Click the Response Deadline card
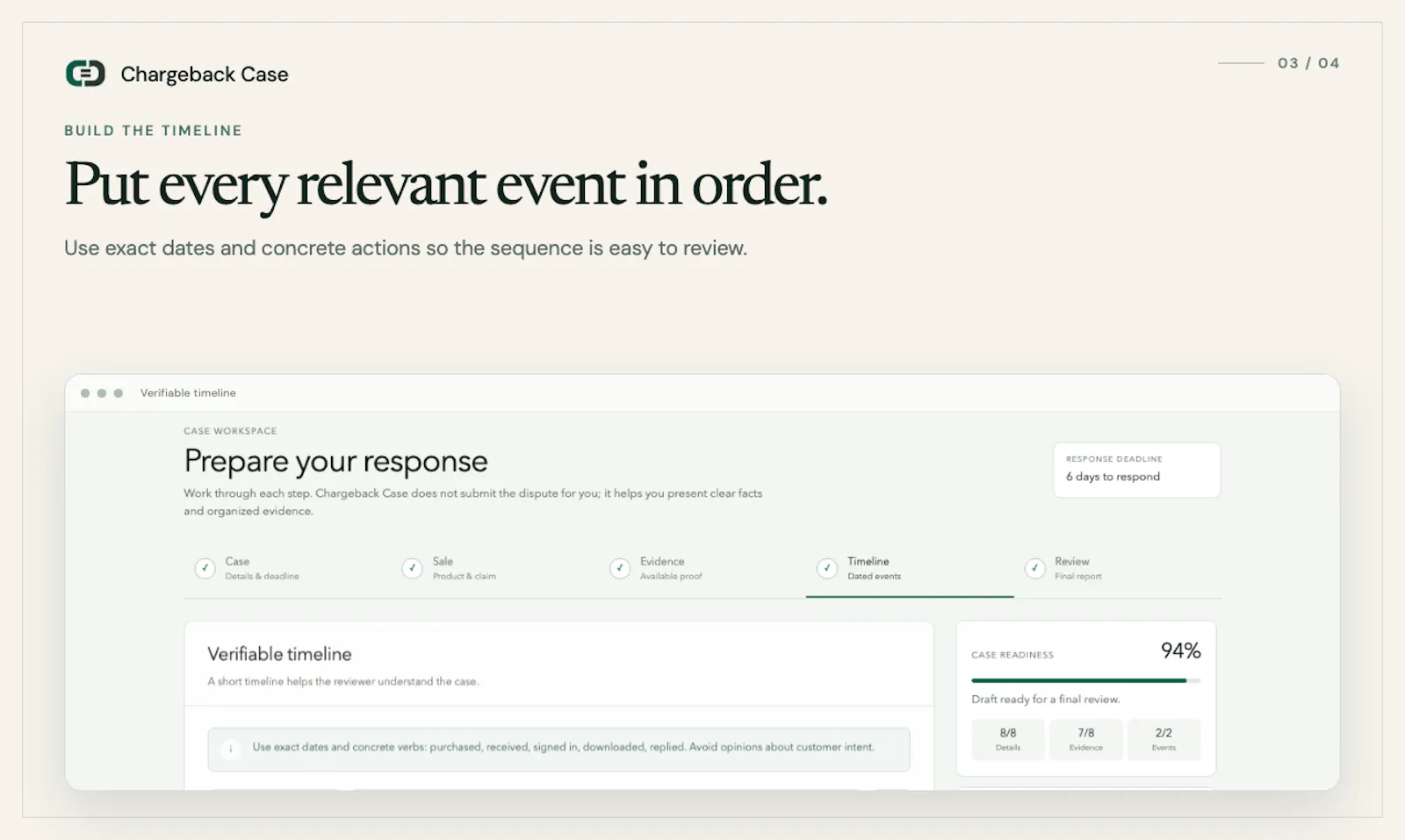Viewport: 1405px width, 840px height. pyautogui.click(x=1137, y=470)
